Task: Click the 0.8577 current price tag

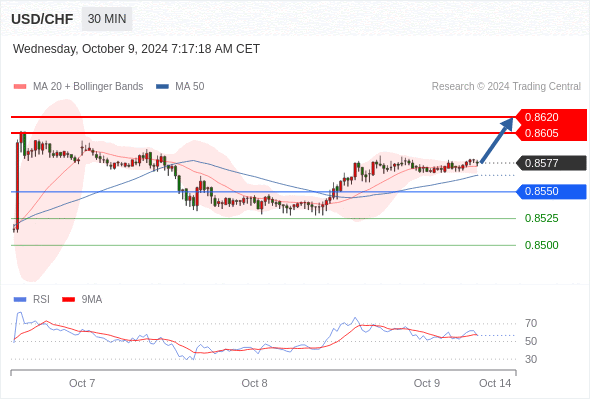Action: (551, 163)
